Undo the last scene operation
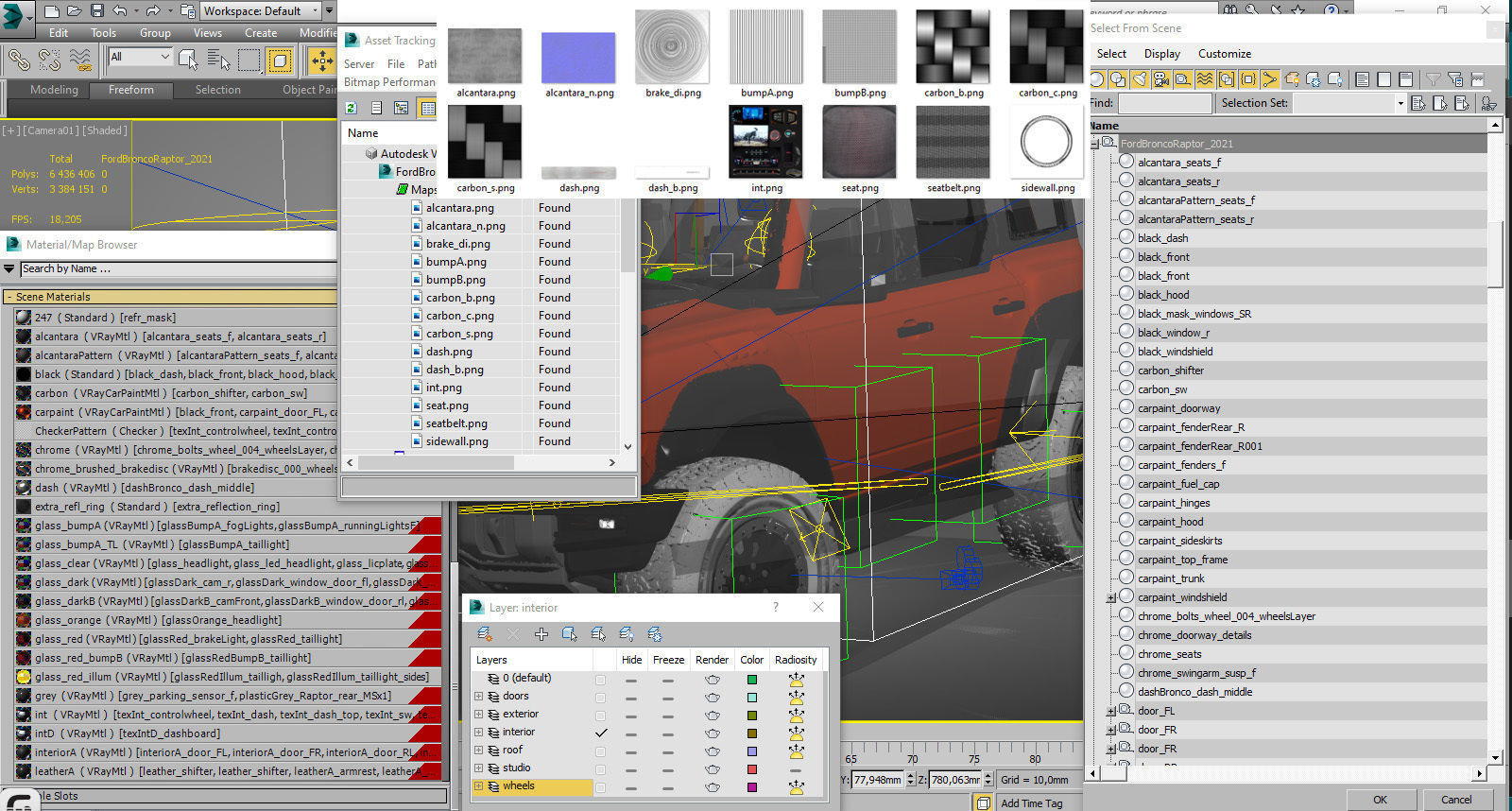This screenshot has width=1512, height=811. pyautogui.click(x=120, y=11)
